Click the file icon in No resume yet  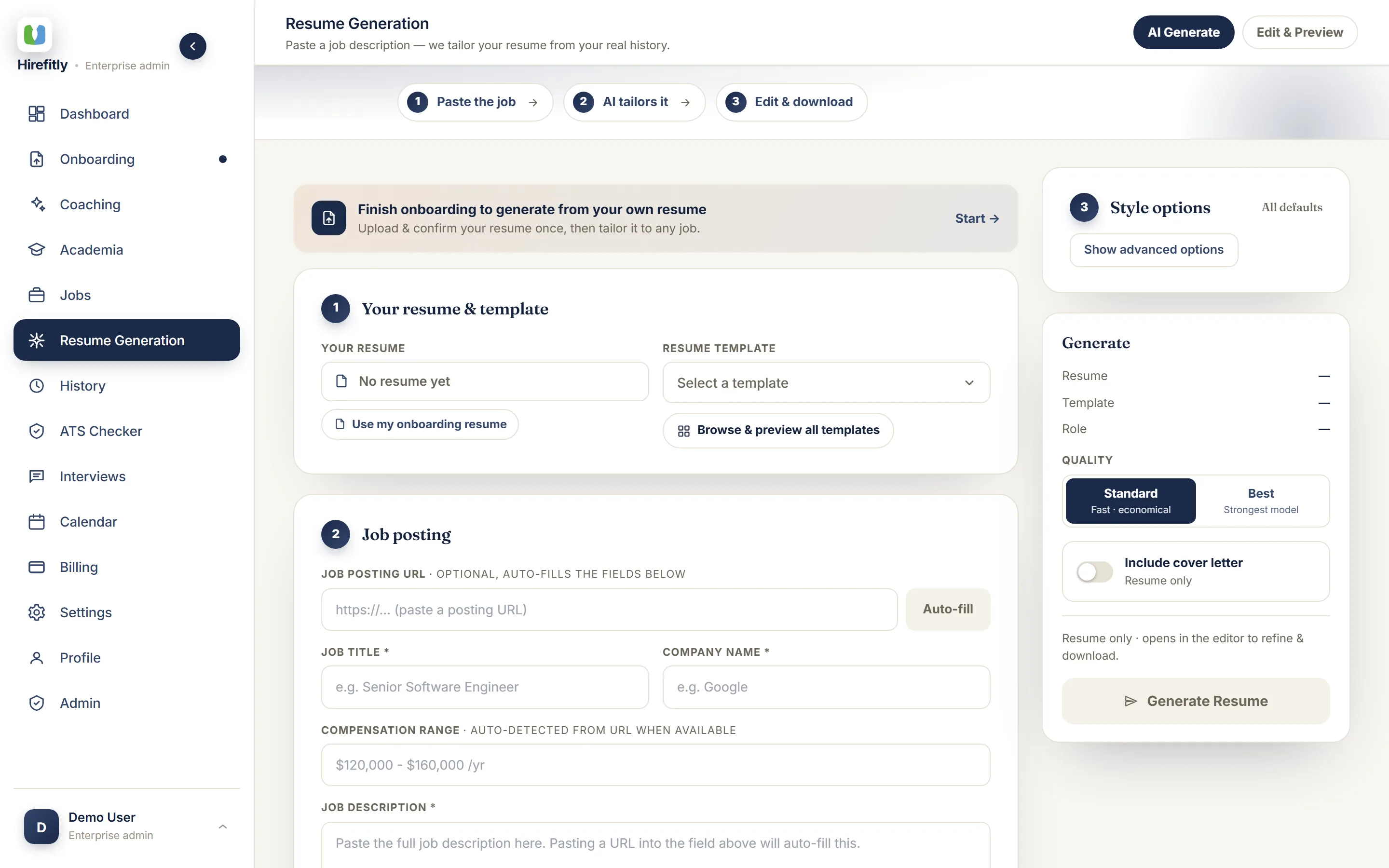coord(341,381)
